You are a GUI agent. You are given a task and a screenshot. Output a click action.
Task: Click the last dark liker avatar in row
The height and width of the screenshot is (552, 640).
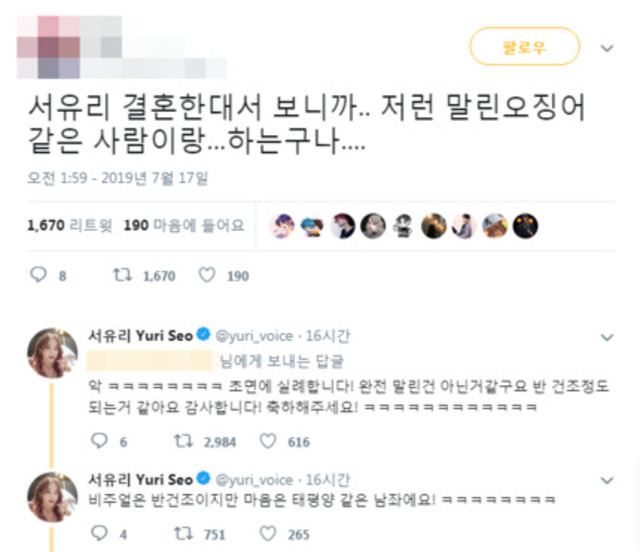point(525,226)
